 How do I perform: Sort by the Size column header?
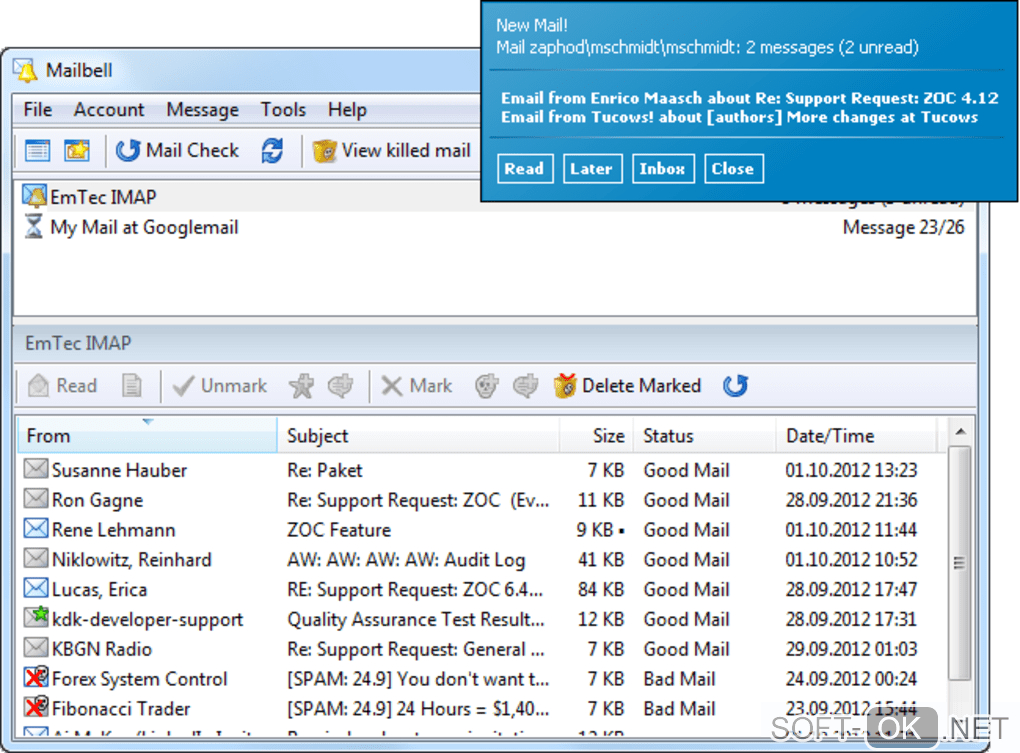597,435
